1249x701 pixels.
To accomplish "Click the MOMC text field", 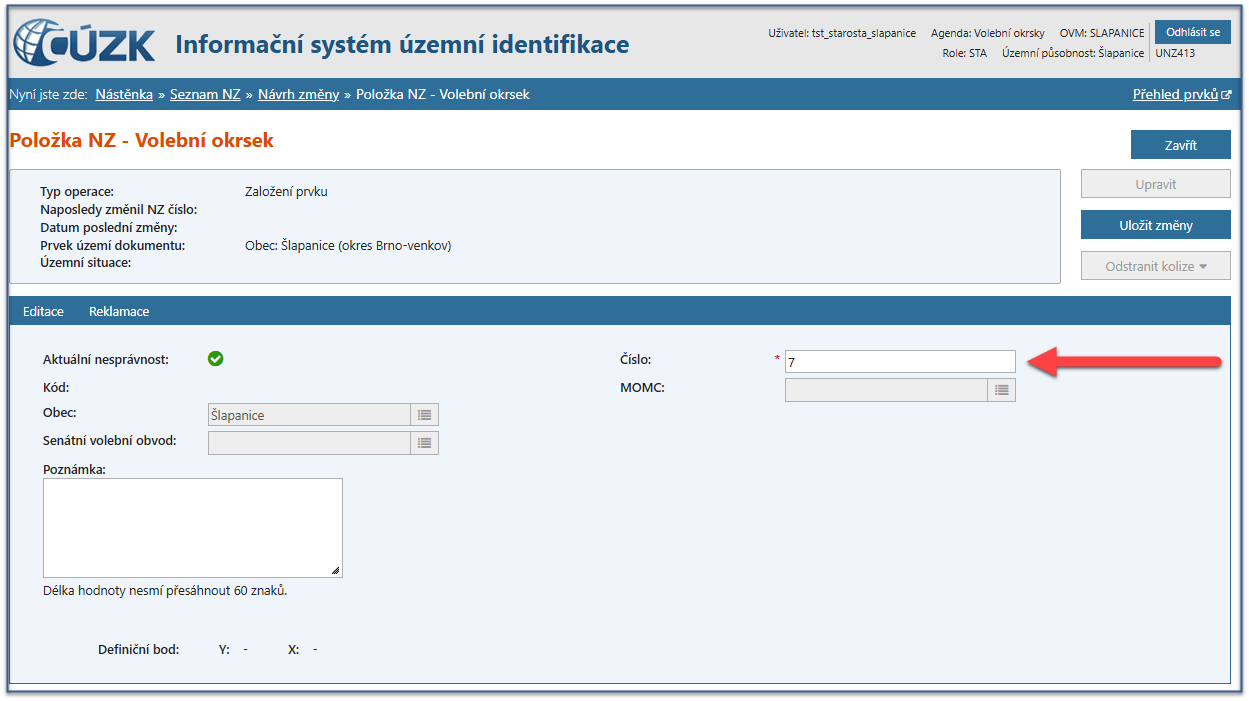I will click(886, 390).
